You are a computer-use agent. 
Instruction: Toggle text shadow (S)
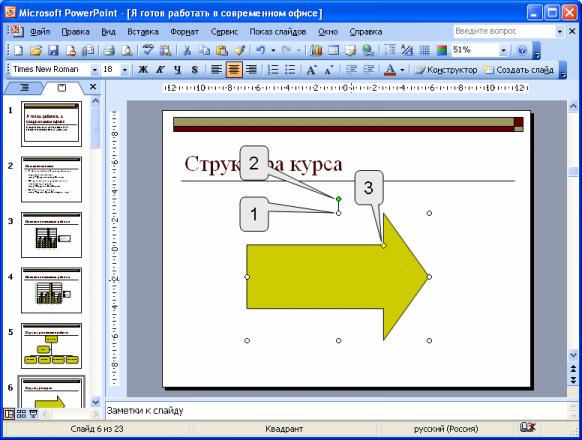coord(194,70)
